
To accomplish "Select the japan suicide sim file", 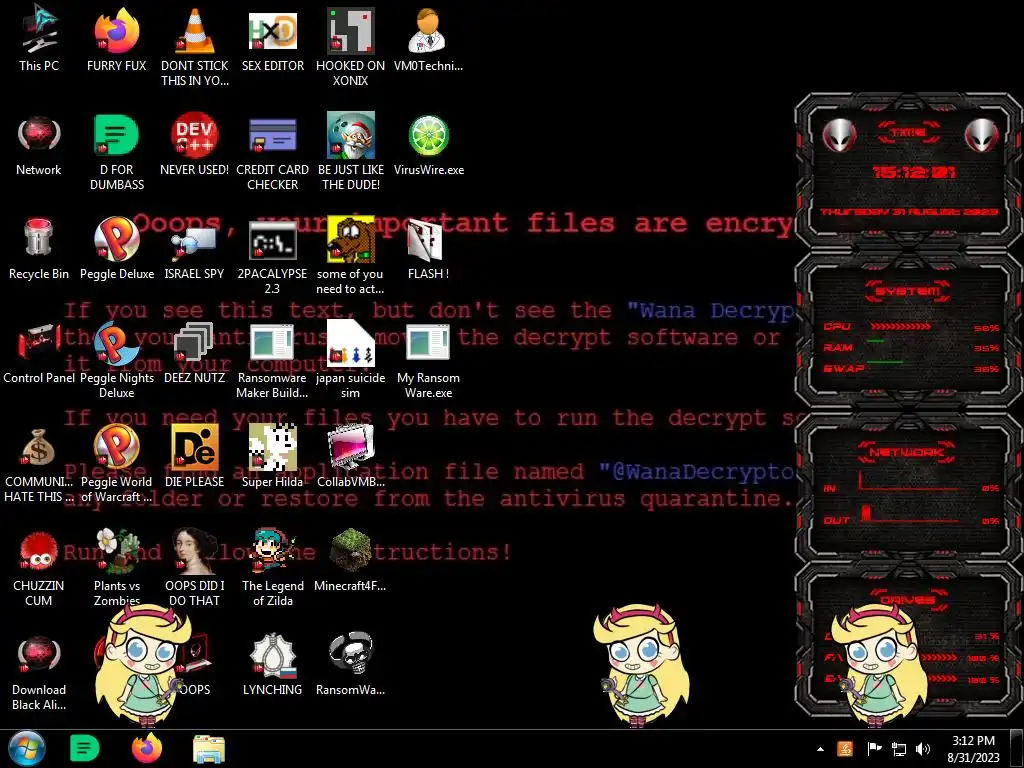I will point(350,342).
